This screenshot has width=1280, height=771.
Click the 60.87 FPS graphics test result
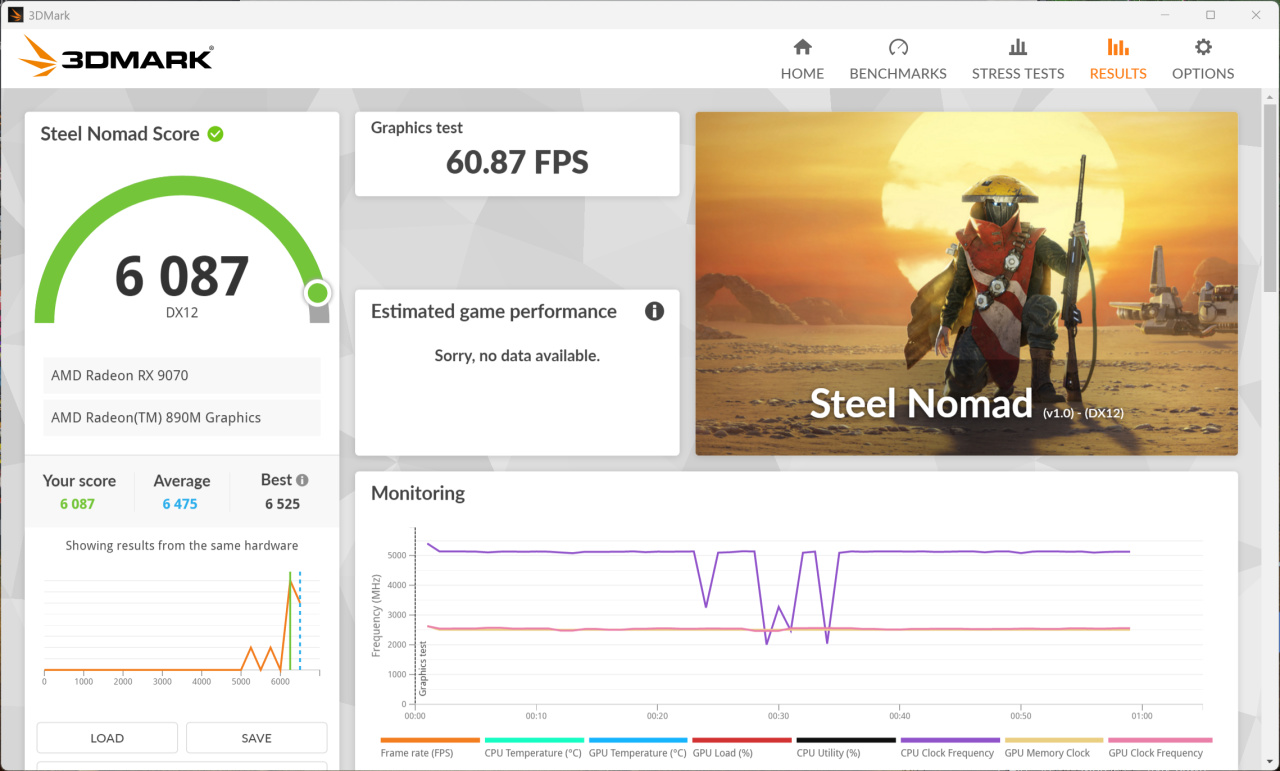(x=517, y=162)
